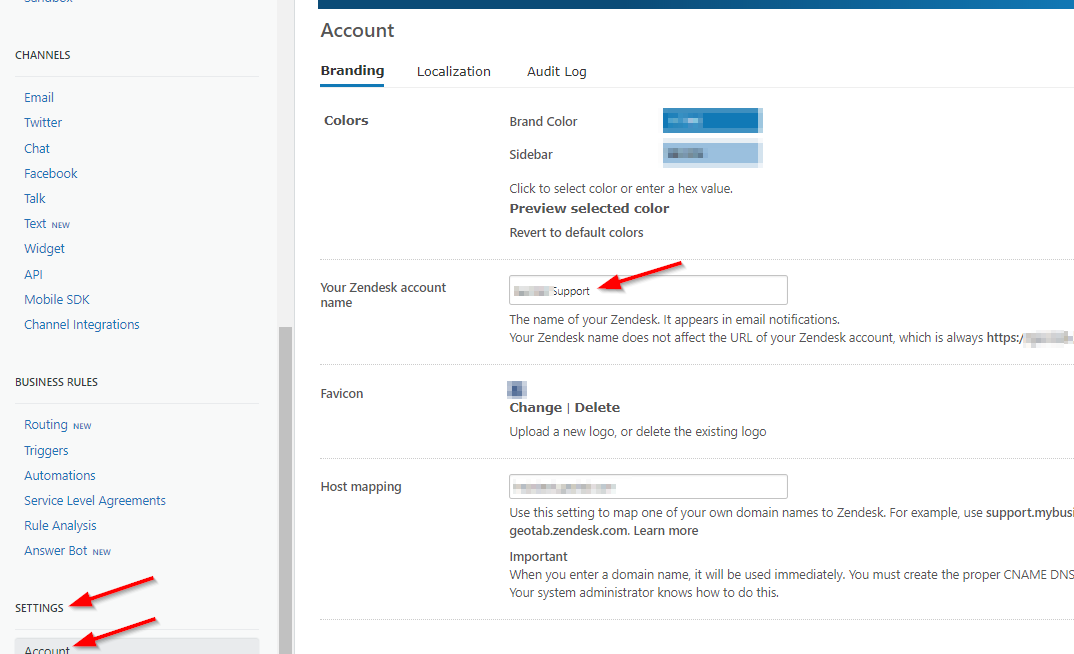Open Automations business rules
The image size is (1074, 654).
[60, 475]
